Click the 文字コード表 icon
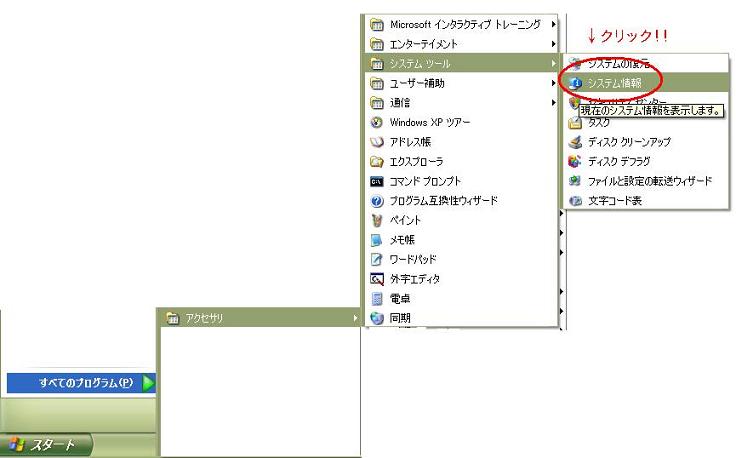736x458 pixels. click(575, 200)
